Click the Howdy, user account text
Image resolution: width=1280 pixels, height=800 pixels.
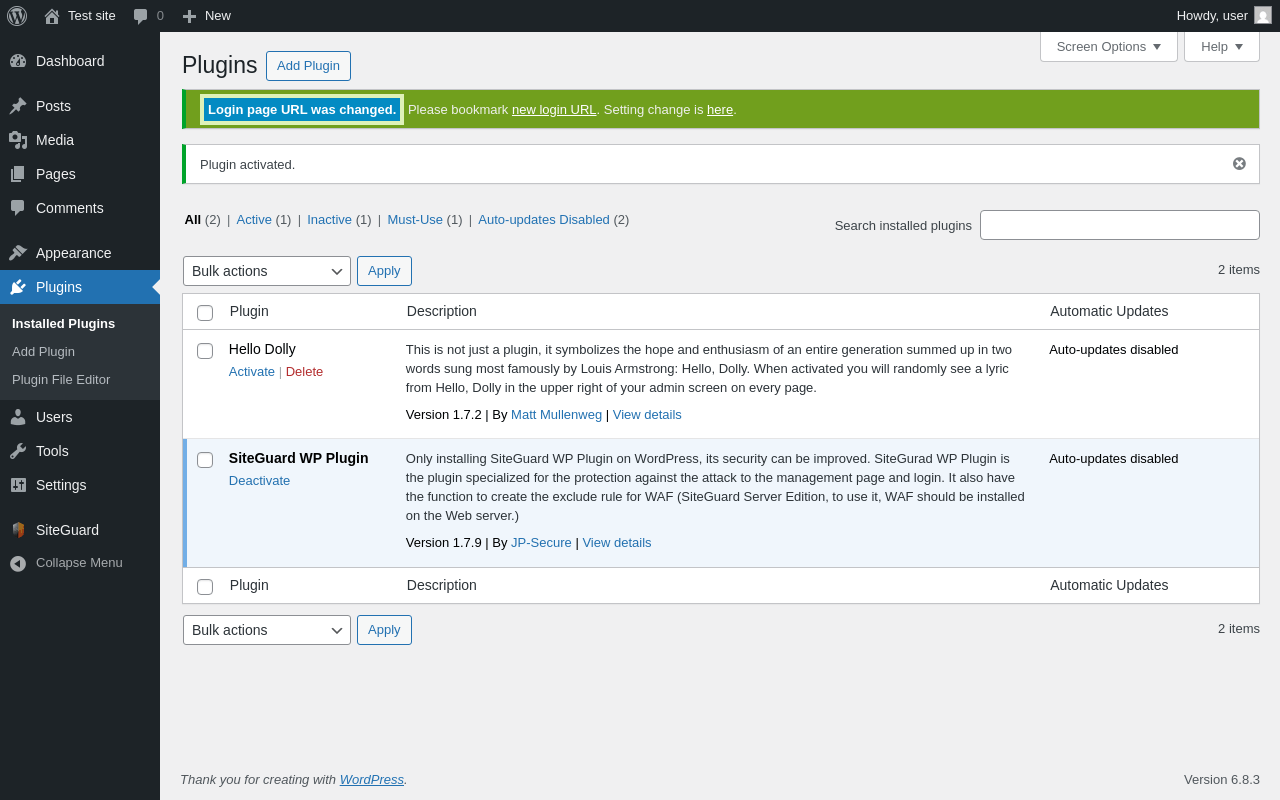[1212, 16]
